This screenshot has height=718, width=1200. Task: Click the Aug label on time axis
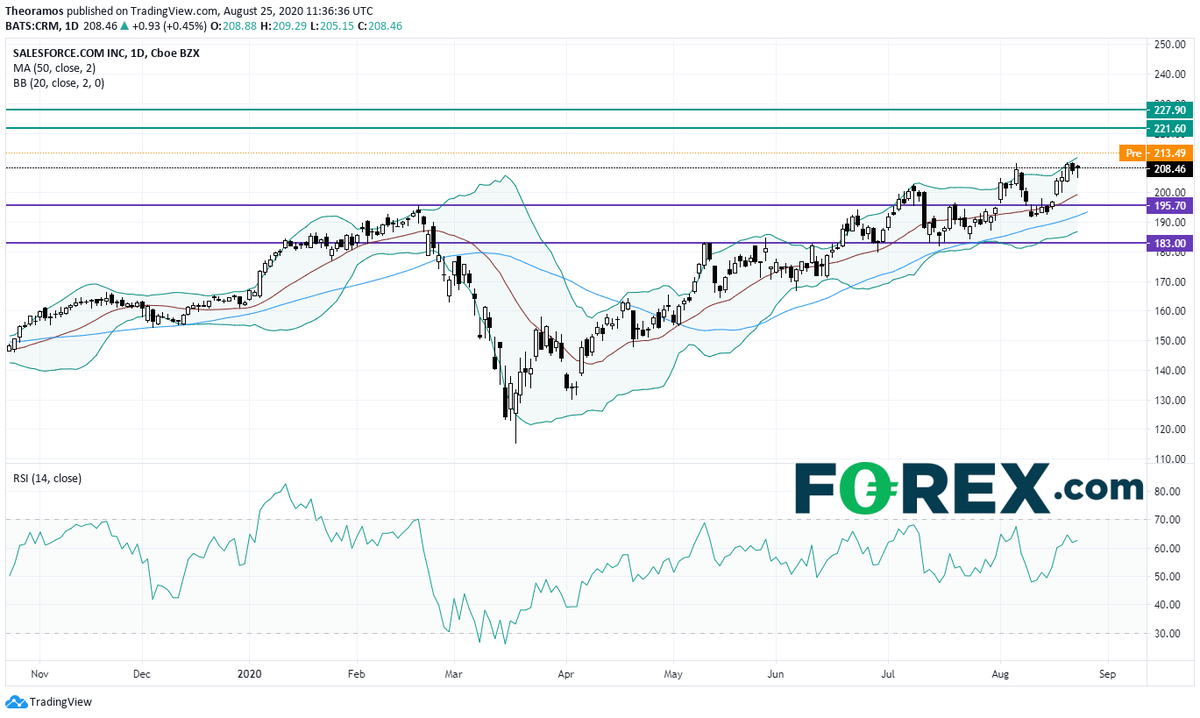coord(1001,674)
